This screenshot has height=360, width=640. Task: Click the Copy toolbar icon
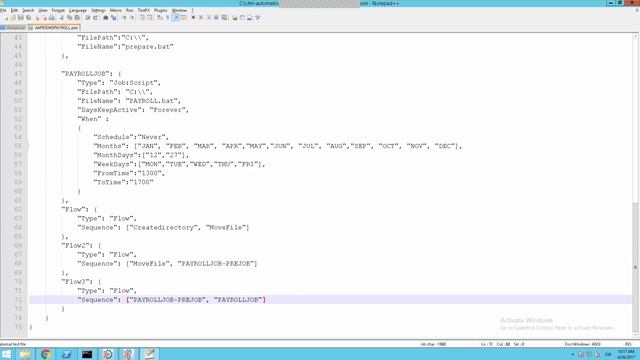click(x=69, y=18)
